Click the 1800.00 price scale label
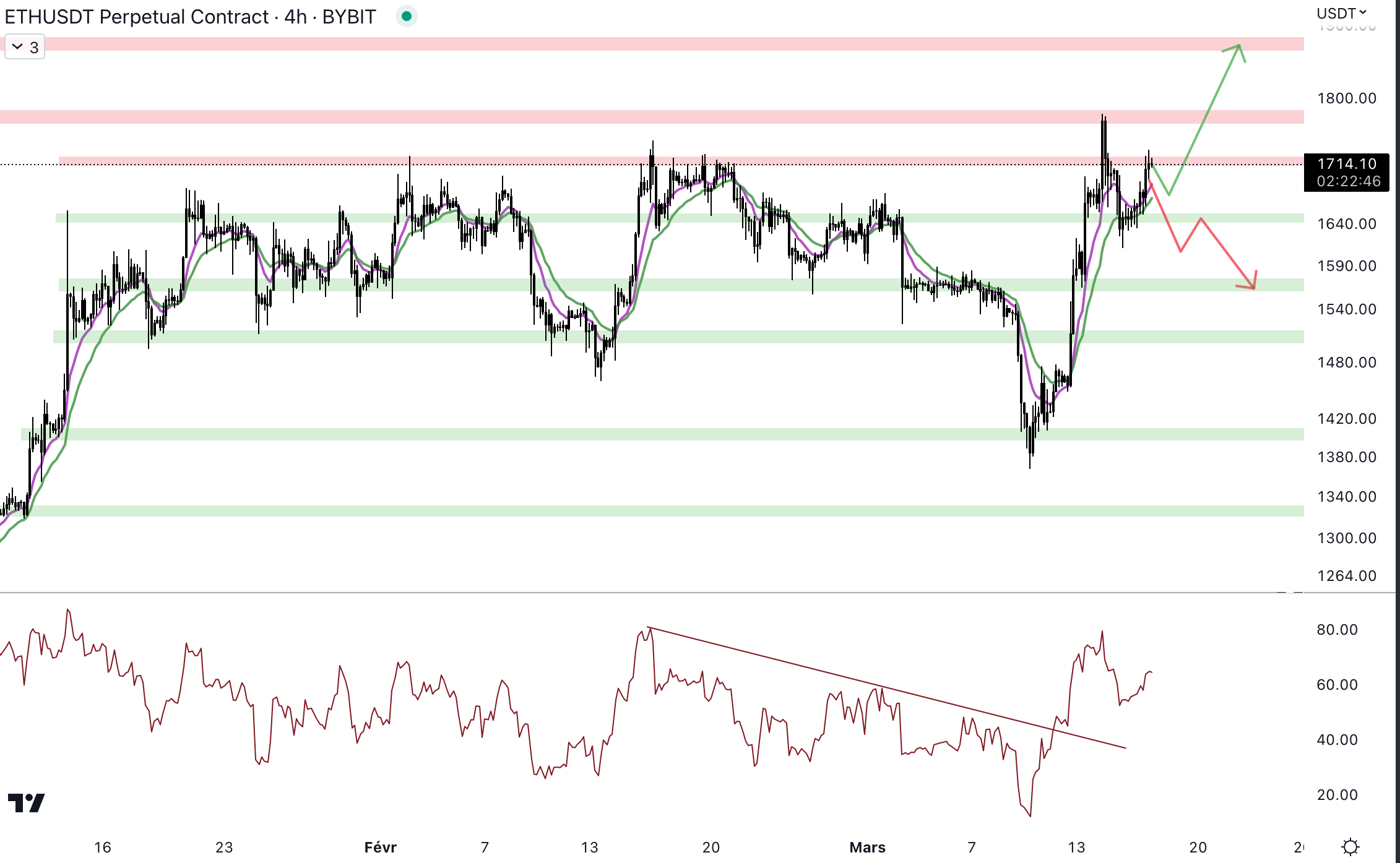The width and height of the screenshot is (1400, 863). coord(1346,98)
